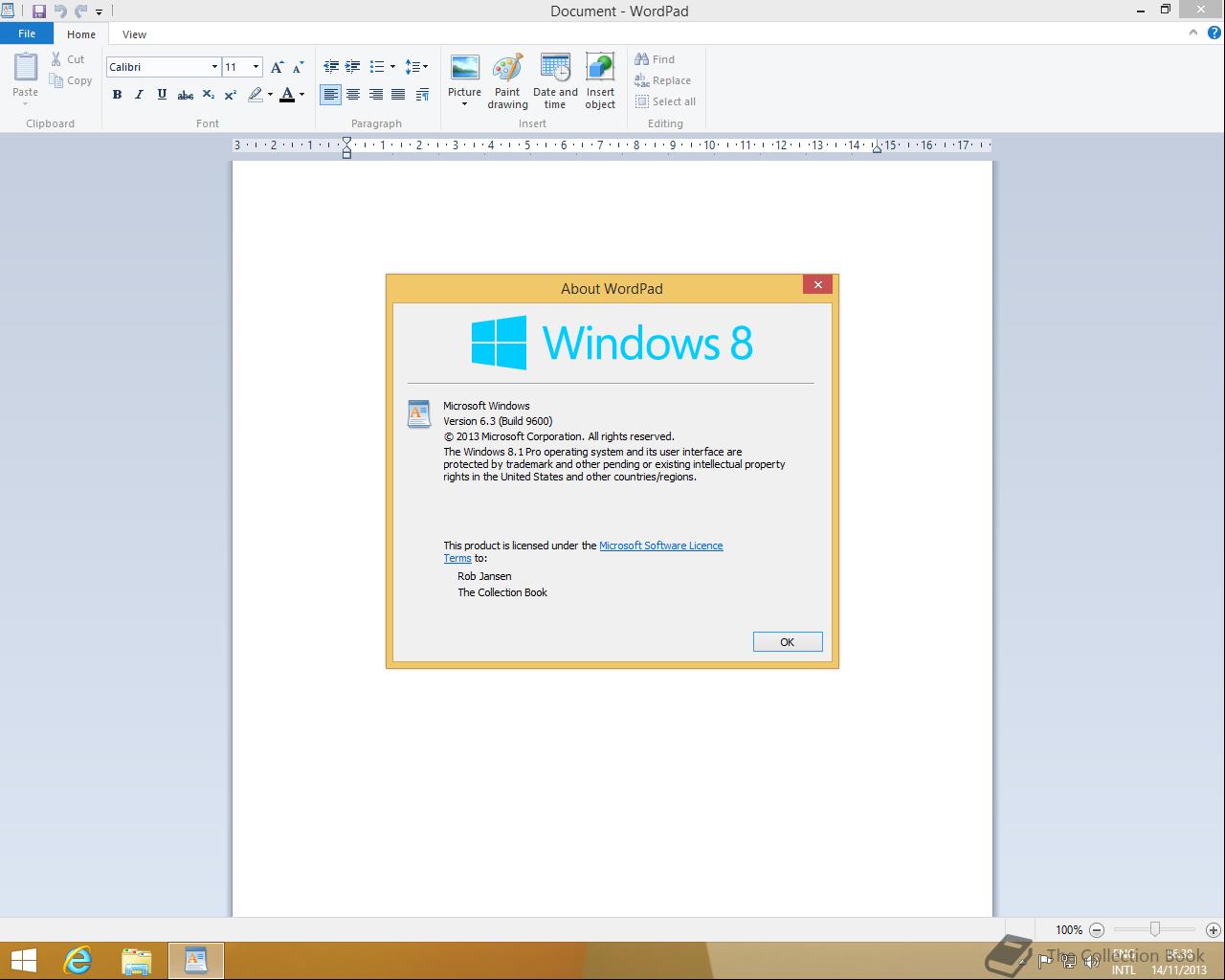Launch Internet Explorer from taskbar
The width and height of the screenshot is (1225, 980).
pos(78,961)
